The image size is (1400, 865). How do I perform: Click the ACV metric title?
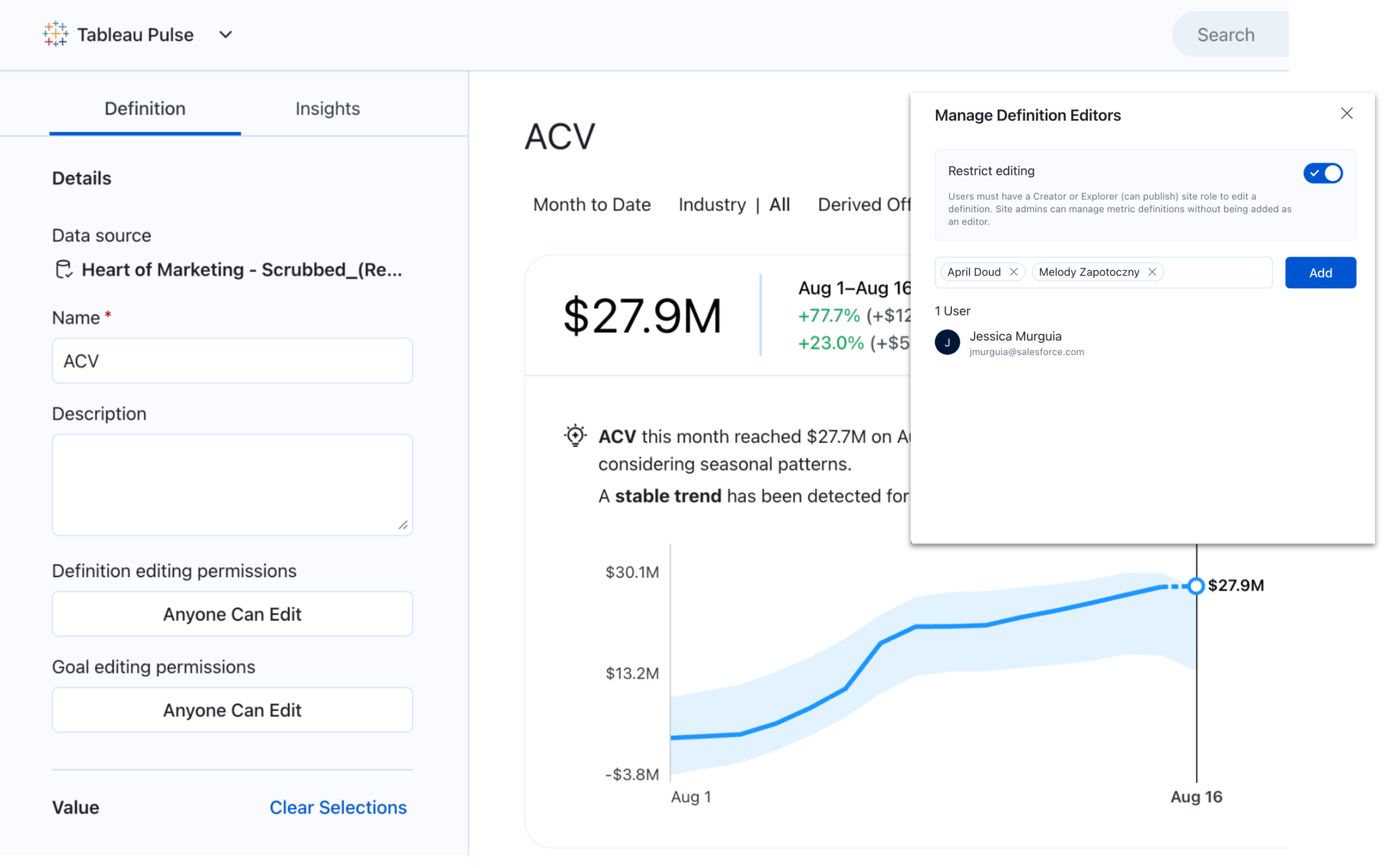(560, 137)
